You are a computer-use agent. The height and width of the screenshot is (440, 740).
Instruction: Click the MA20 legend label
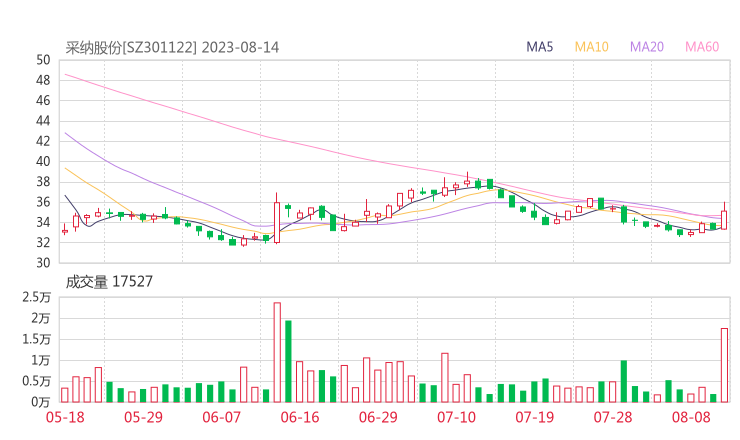point(647,47)
